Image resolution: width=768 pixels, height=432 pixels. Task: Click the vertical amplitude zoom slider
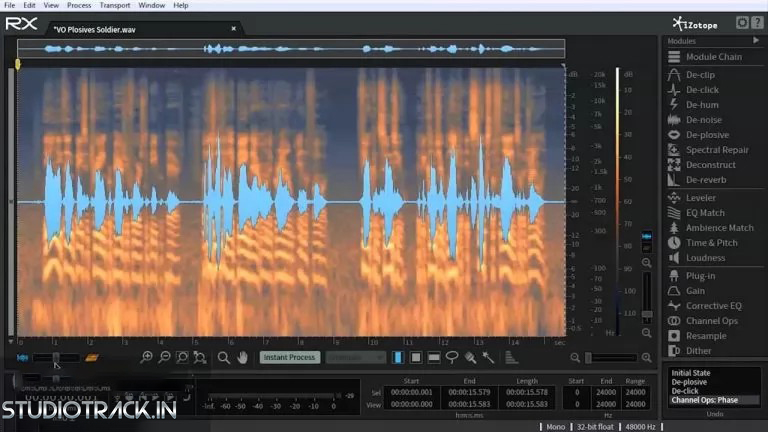[647, 298]
